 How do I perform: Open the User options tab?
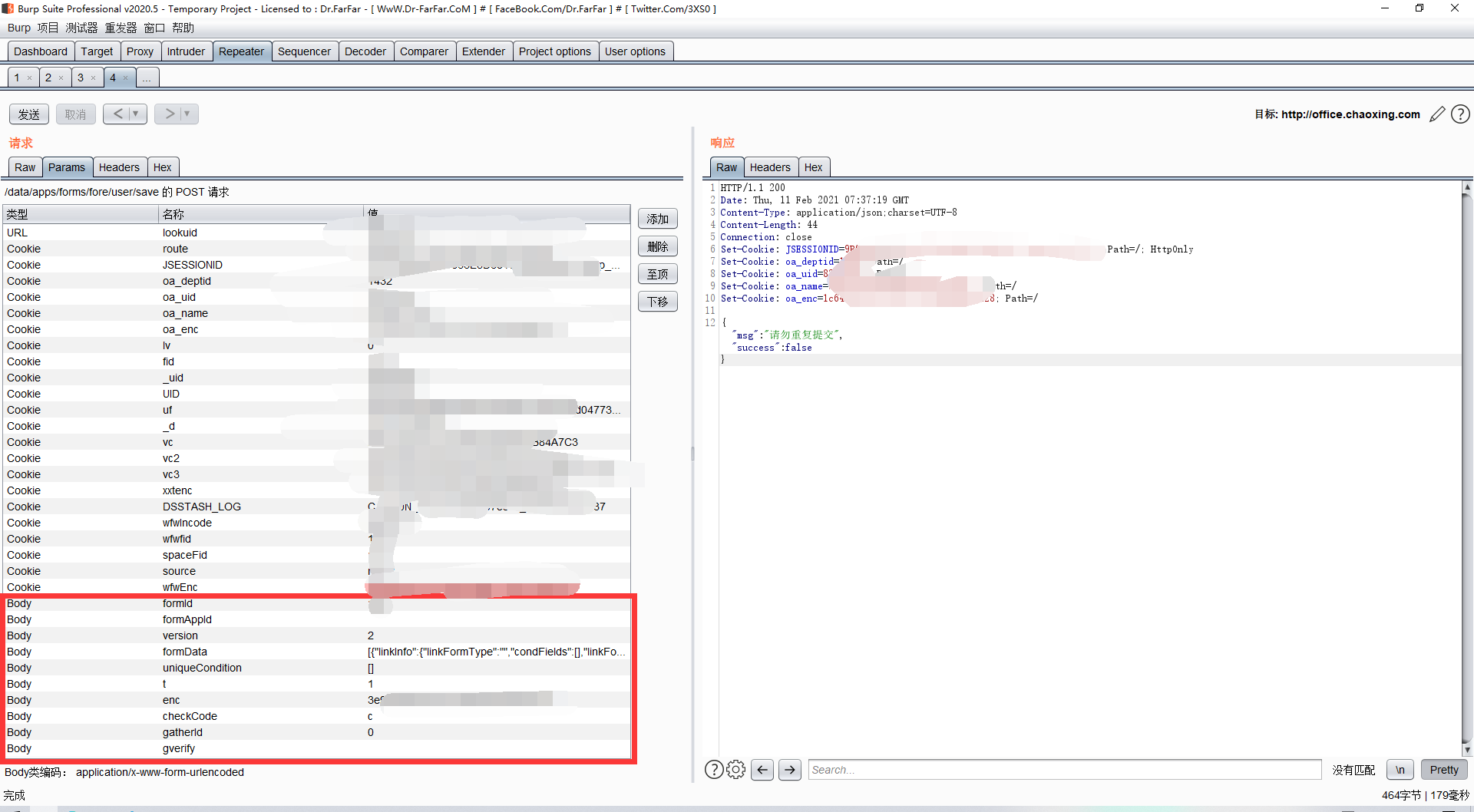(x=635, y=51)
